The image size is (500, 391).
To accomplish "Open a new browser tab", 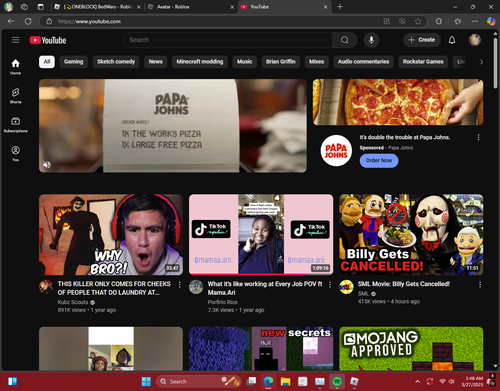I will [340, 7].
